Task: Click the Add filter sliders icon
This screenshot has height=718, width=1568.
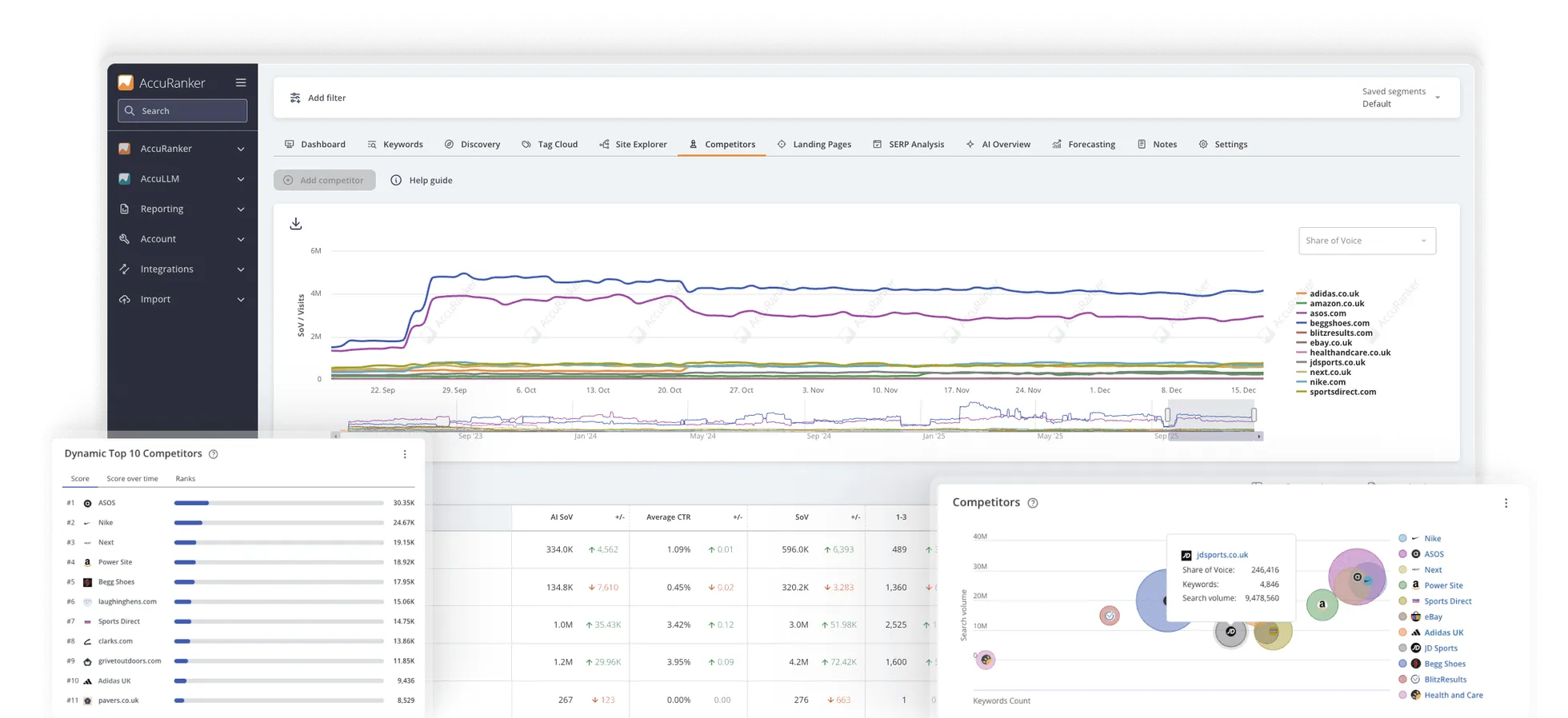Action: 295,98
